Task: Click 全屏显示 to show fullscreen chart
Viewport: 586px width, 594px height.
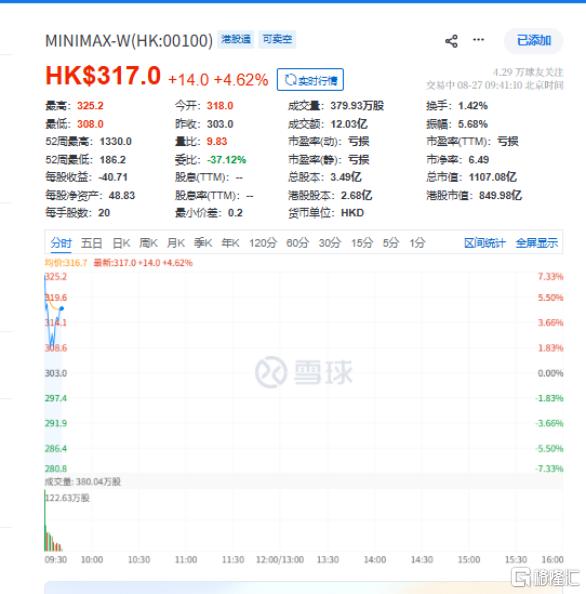Action: point(537,243)
